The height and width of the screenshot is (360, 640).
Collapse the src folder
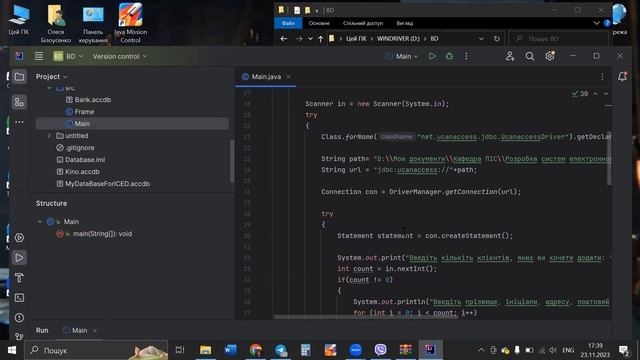49,88
